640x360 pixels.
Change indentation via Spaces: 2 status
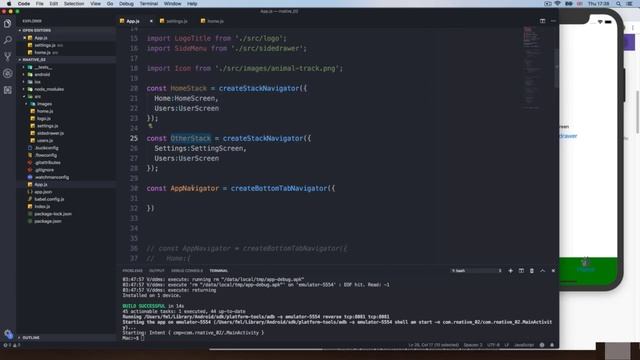(473, 345)
